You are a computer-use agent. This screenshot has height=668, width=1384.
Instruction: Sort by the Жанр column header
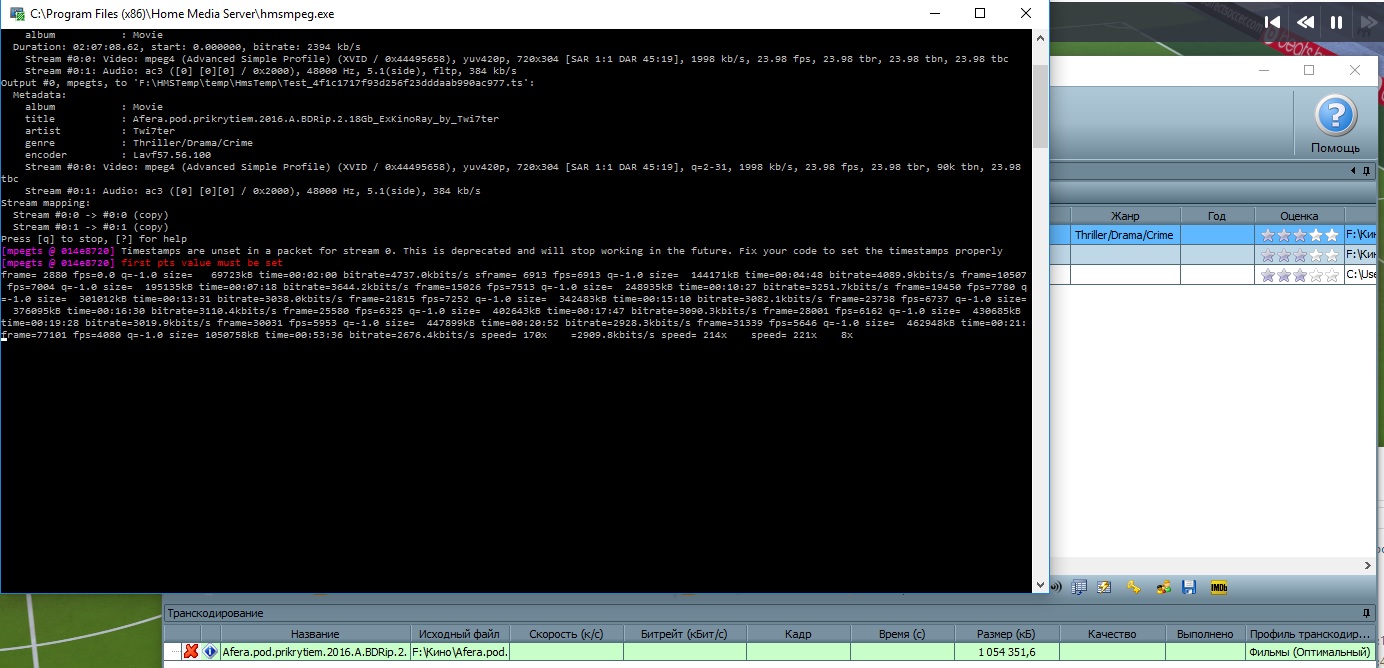coord(1125,216)
